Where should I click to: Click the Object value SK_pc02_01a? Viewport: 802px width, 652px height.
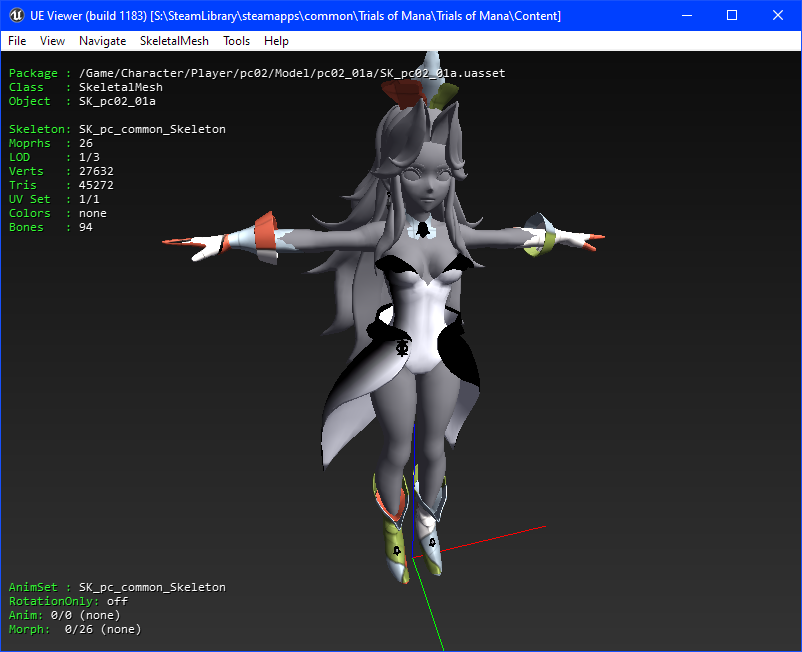(117, 101)
